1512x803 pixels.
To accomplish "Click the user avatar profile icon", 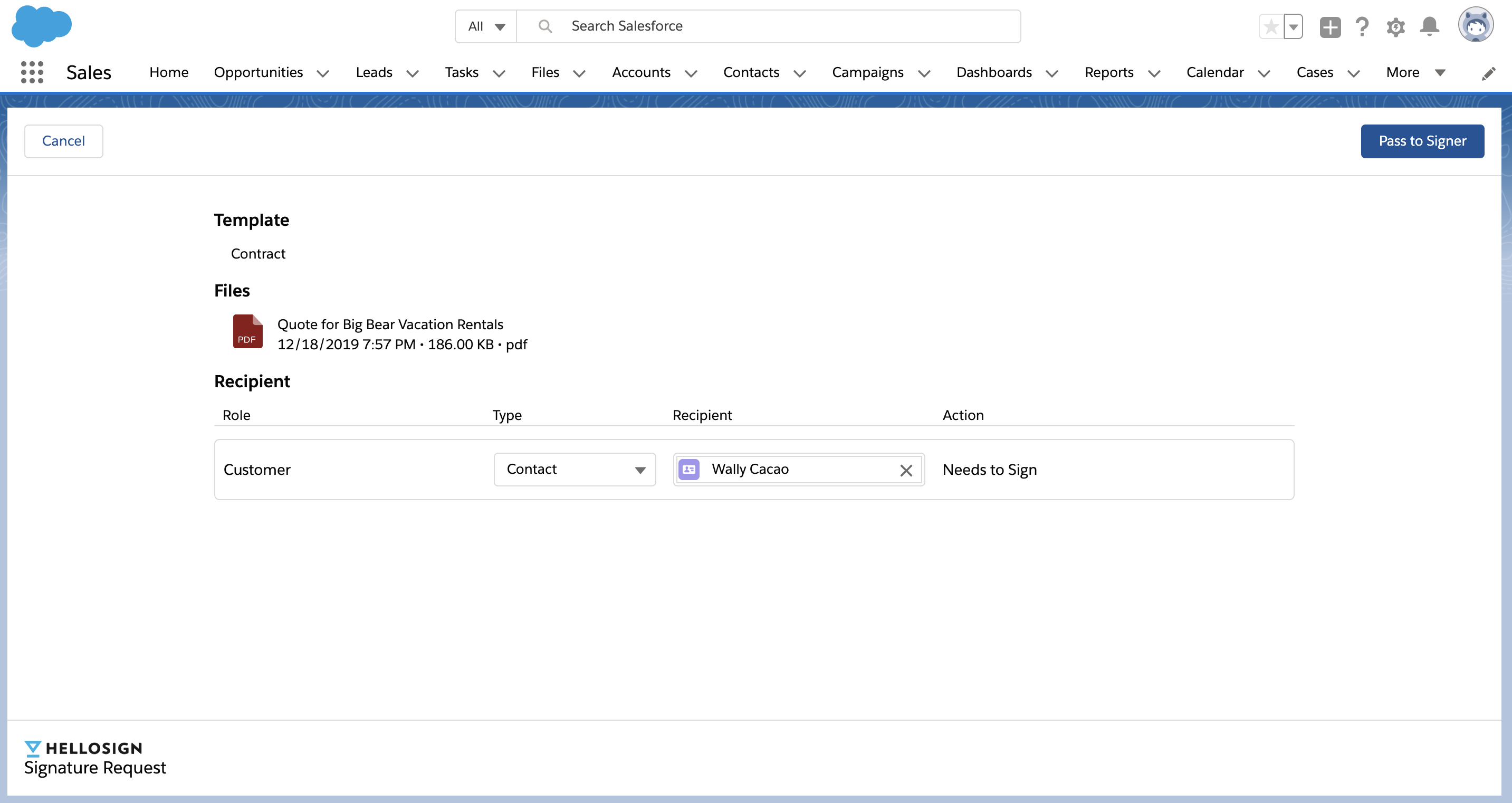I will pyautogui.click(x=1475, y=25).
